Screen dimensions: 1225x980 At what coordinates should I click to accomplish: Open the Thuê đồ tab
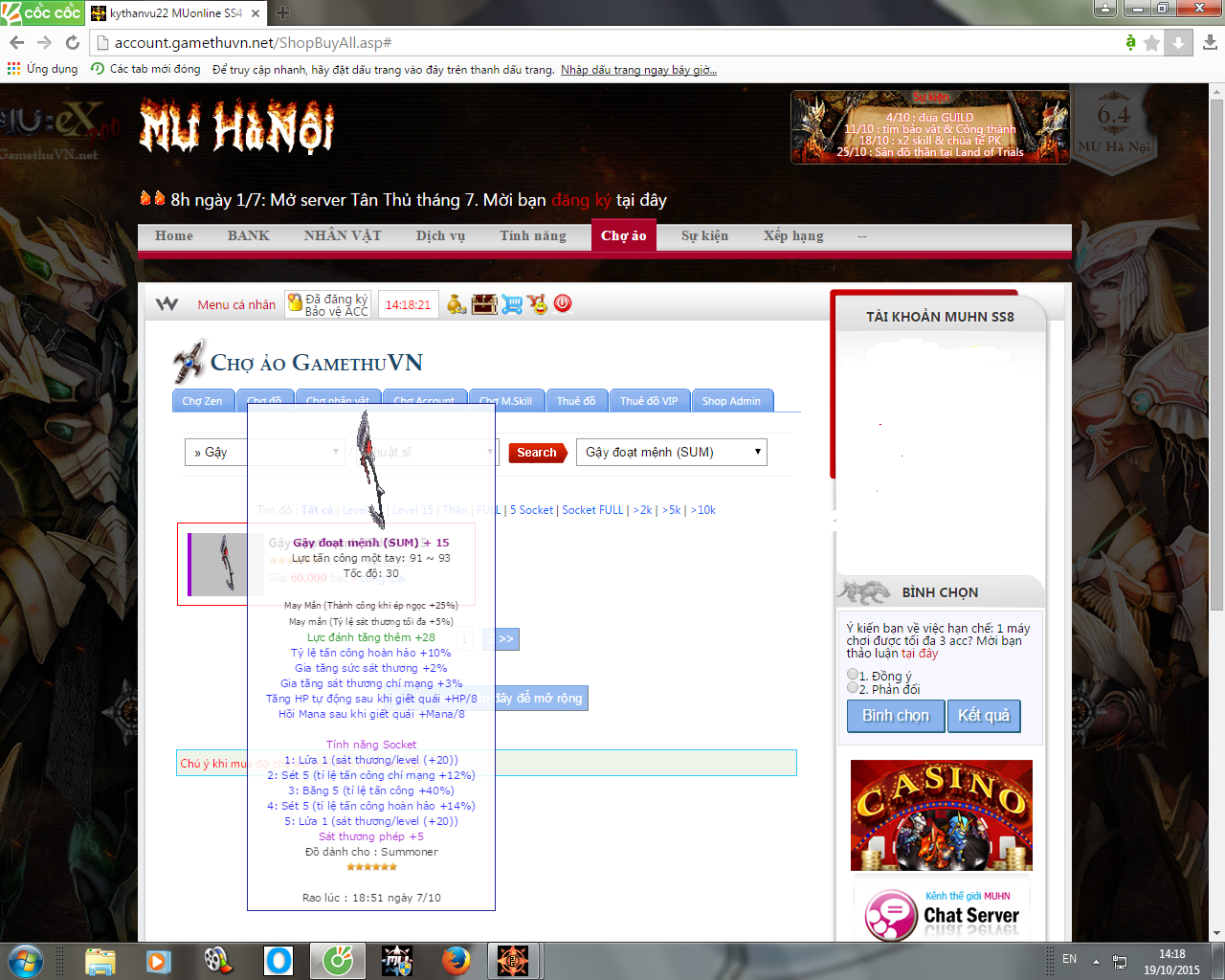pyautogui.click(x=576, y=401)
